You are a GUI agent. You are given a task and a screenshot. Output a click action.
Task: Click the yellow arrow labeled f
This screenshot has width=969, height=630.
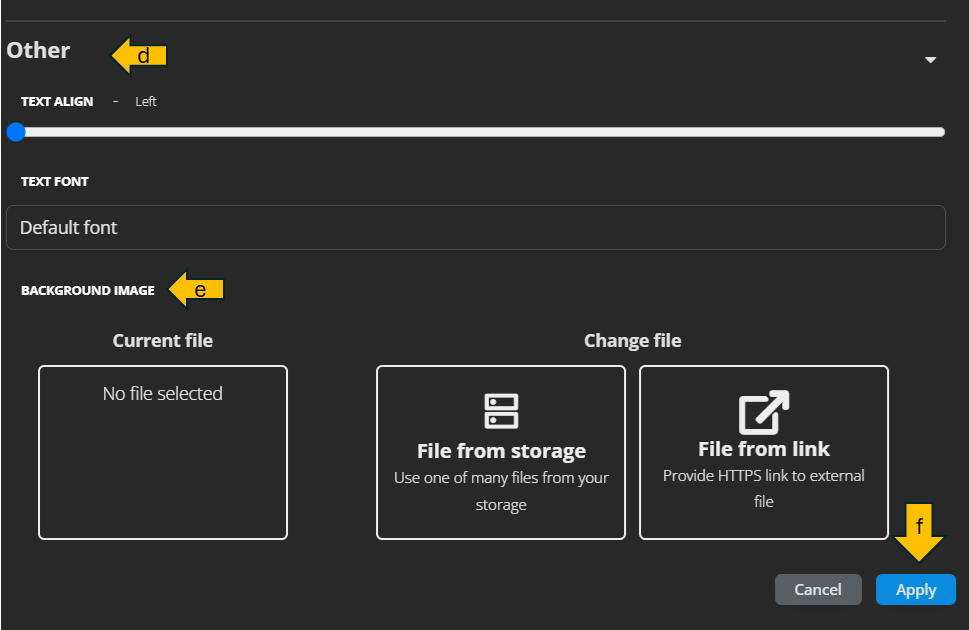click(919, 534)
